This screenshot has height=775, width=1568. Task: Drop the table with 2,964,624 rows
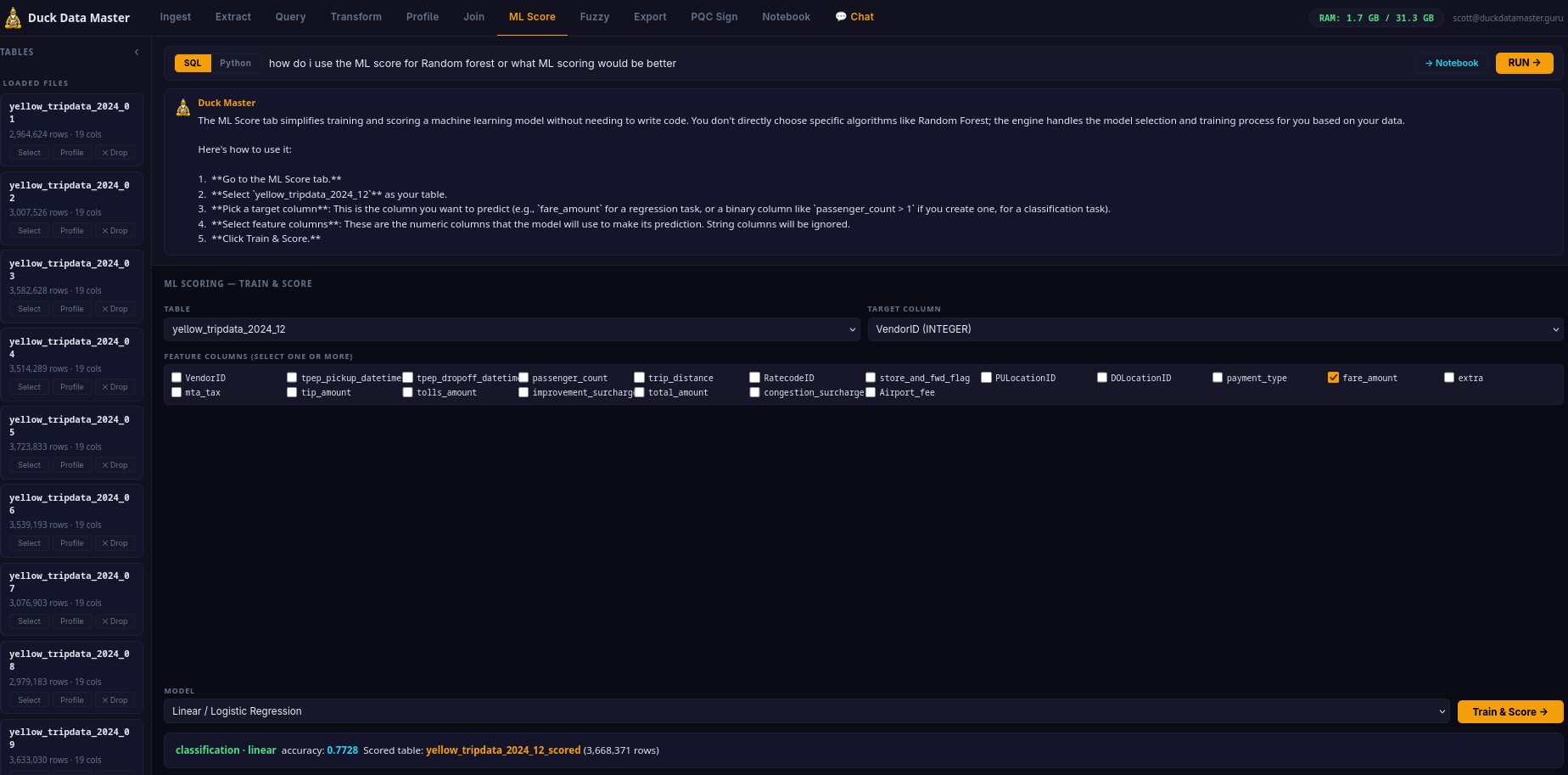tap(115, 153)
